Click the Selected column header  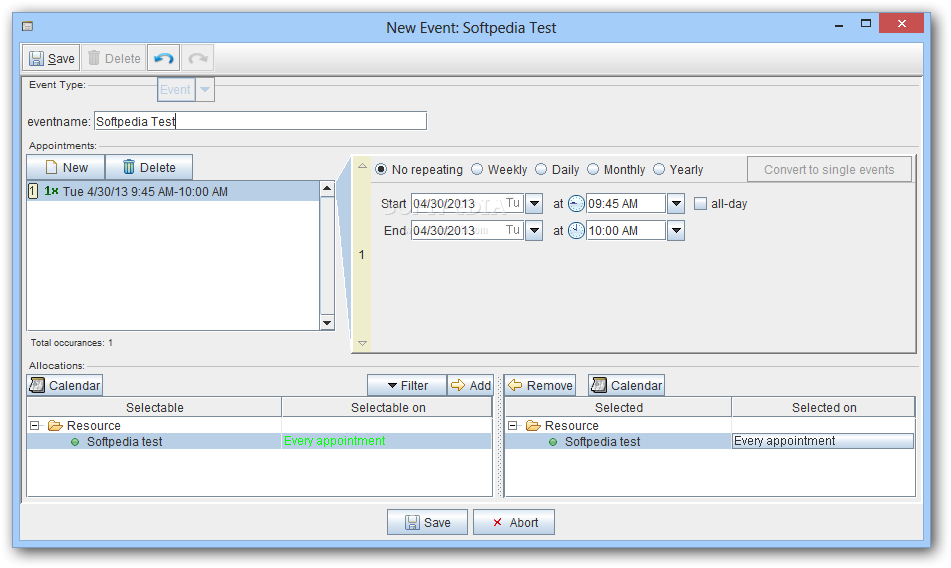coord(618,407)
